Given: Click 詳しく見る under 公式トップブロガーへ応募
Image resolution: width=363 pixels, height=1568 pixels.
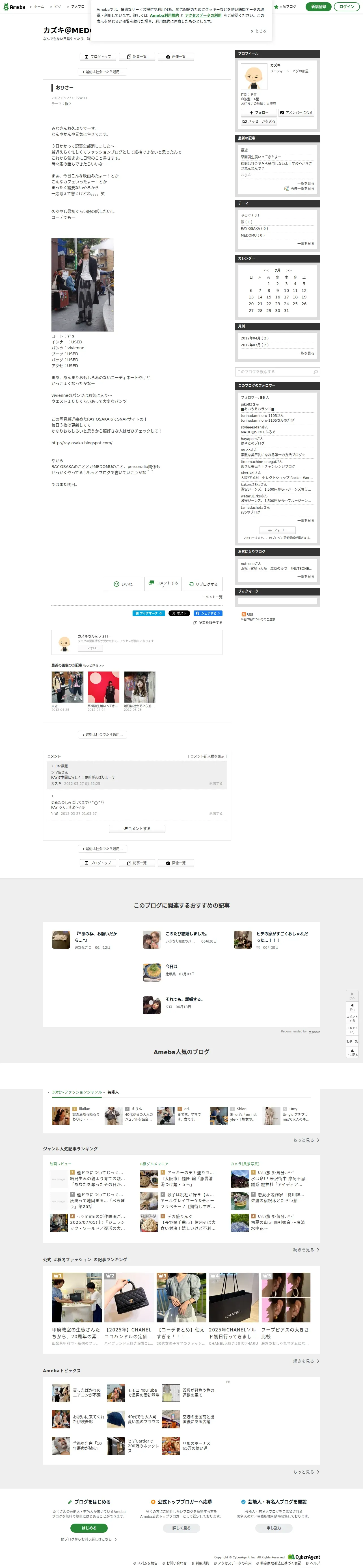Looking at the screenshot, I should coord(181,1528).
